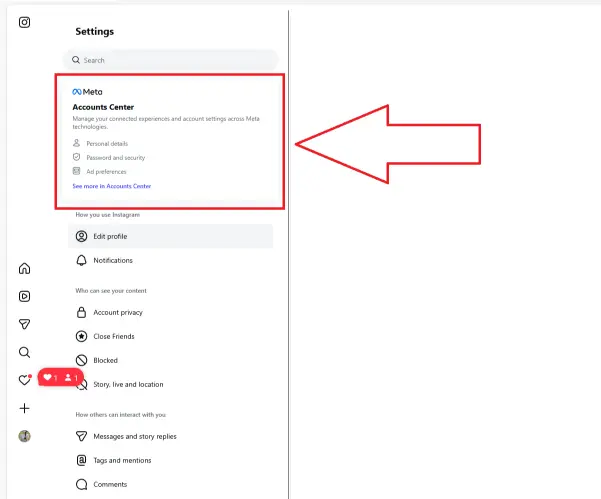This screenshot has width=601, height=499.
Task: Follow See more in Accounts Center link
Action: point(112,186)
